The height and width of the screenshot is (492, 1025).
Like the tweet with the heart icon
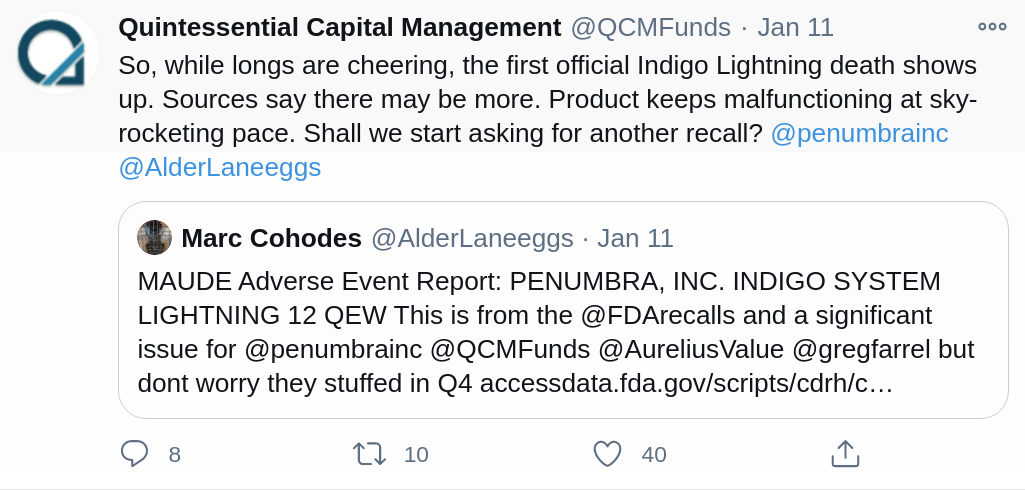pyautogui.click(x=607, y=454)
